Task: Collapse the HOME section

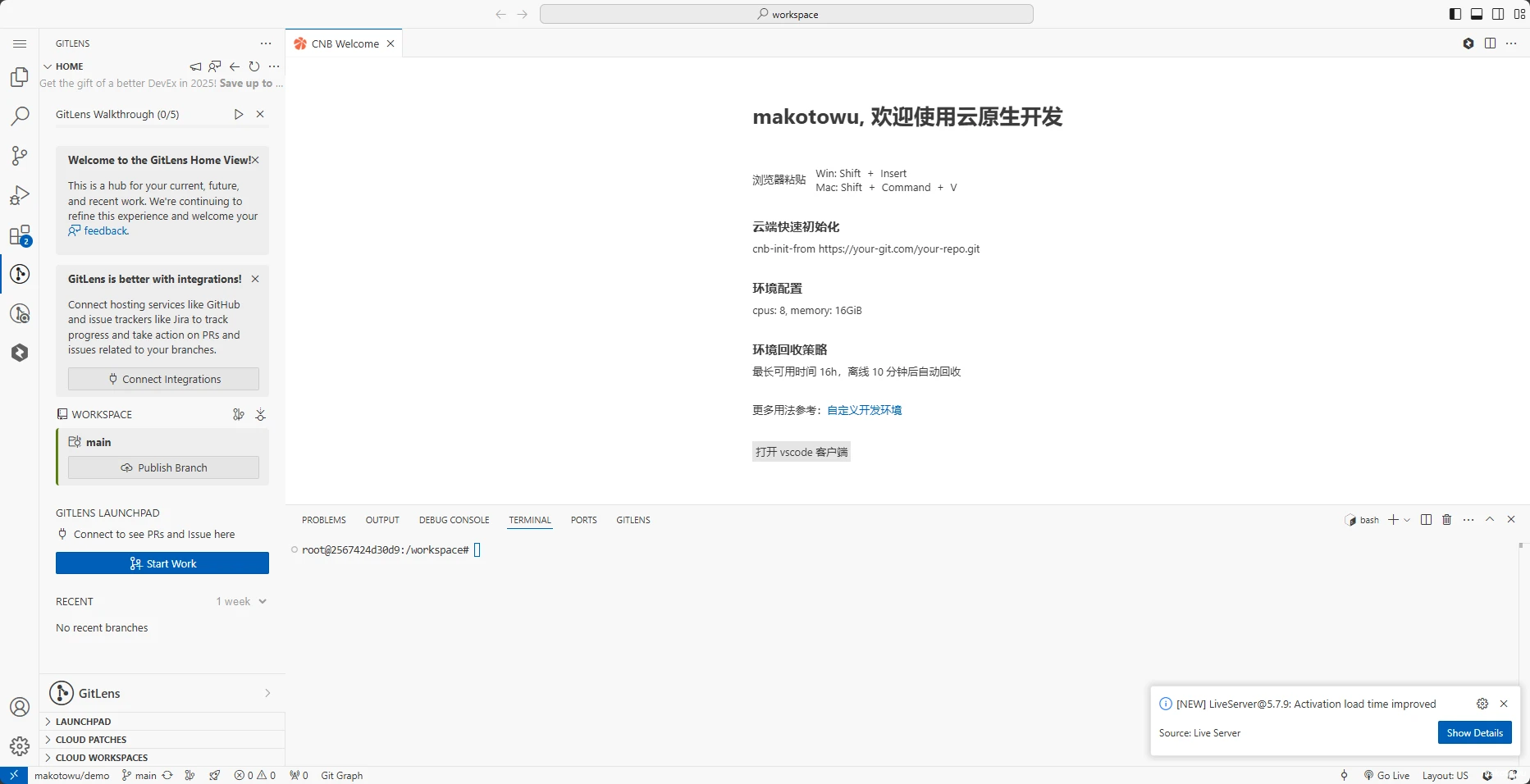Action: [48, 66]
